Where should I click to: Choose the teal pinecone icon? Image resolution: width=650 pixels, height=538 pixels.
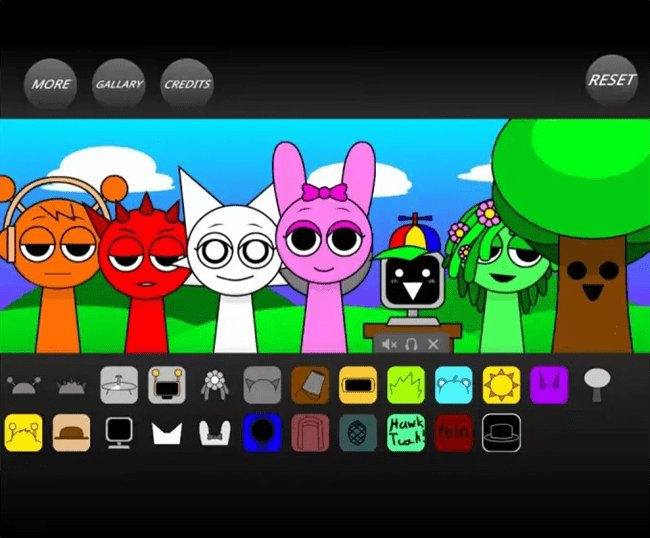(358, 433)
